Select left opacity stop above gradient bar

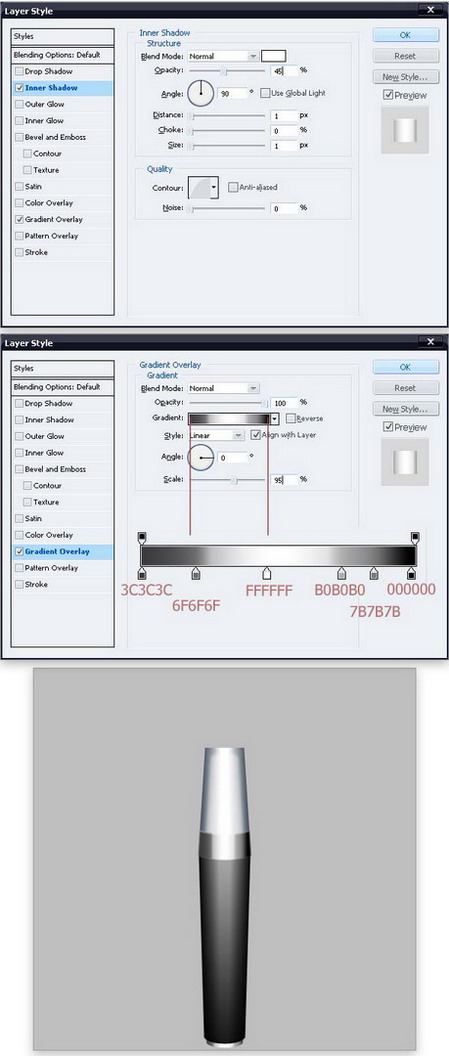click(141, 537)
